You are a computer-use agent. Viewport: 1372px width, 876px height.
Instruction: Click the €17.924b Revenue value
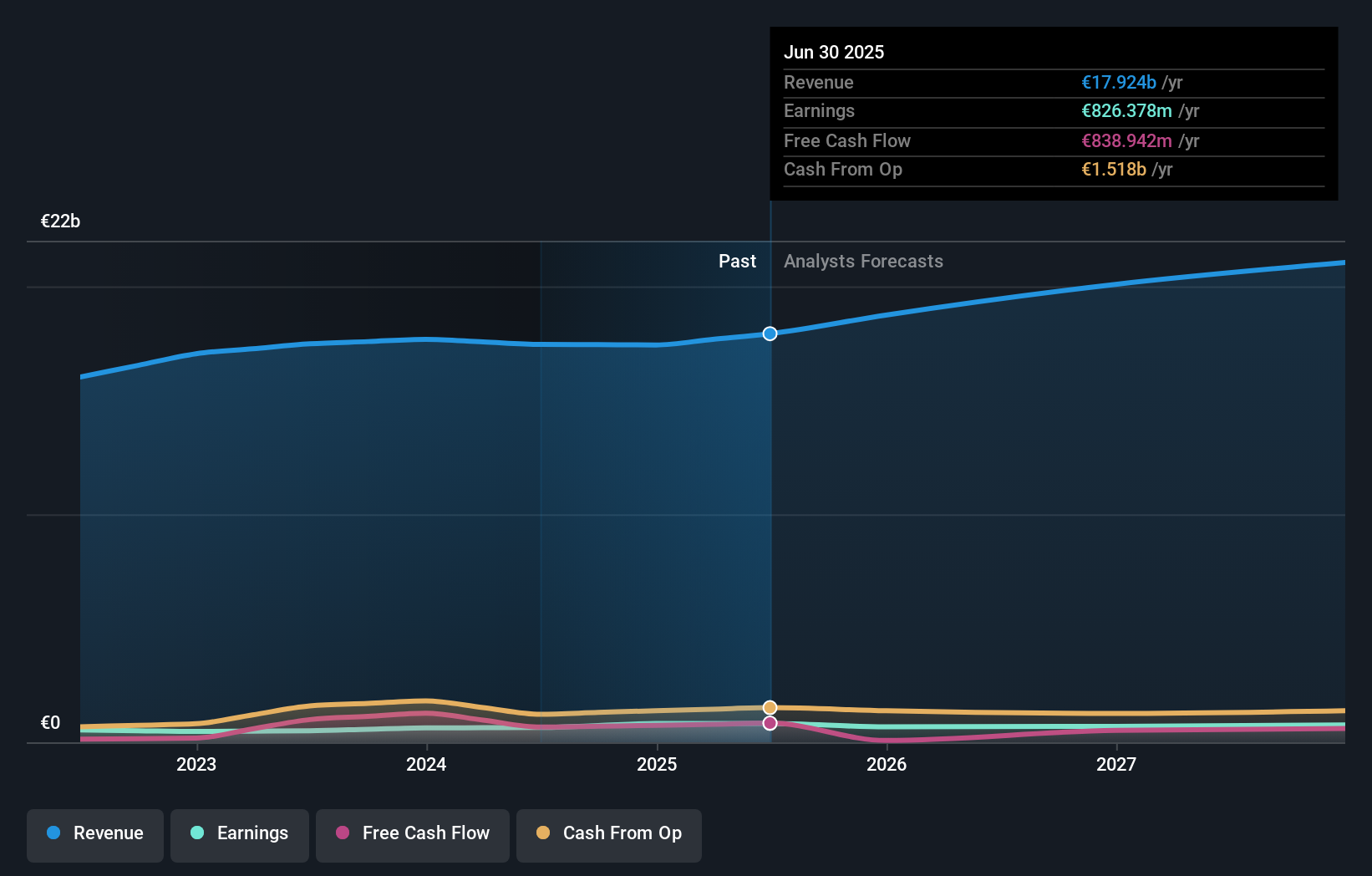1119,83
